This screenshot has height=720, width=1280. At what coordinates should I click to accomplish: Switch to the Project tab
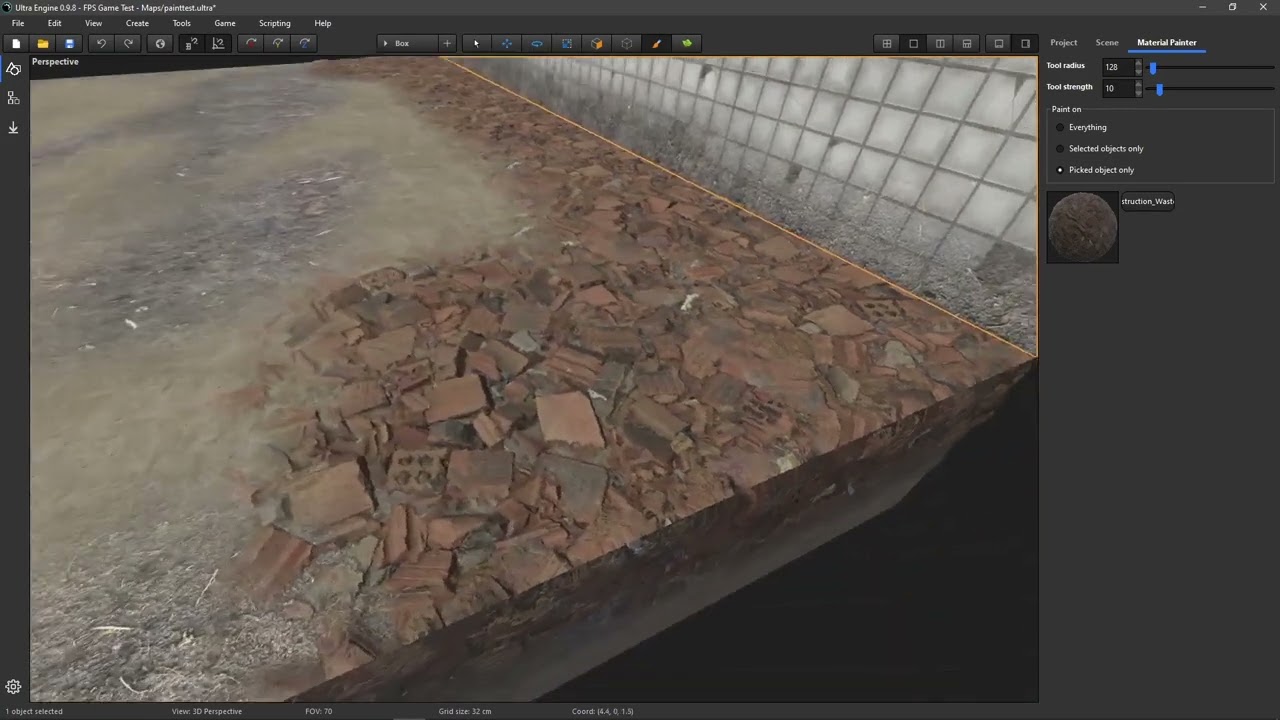pos(1063,42)
